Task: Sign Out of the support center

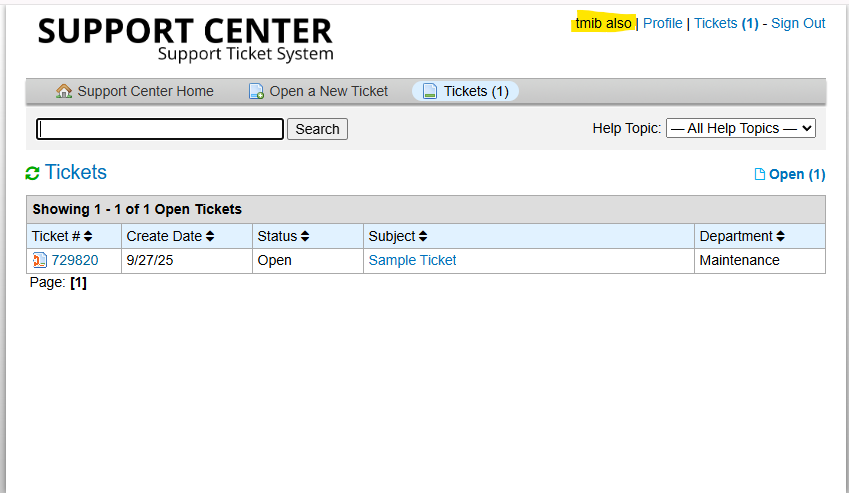Action: (x=798, y=23)
